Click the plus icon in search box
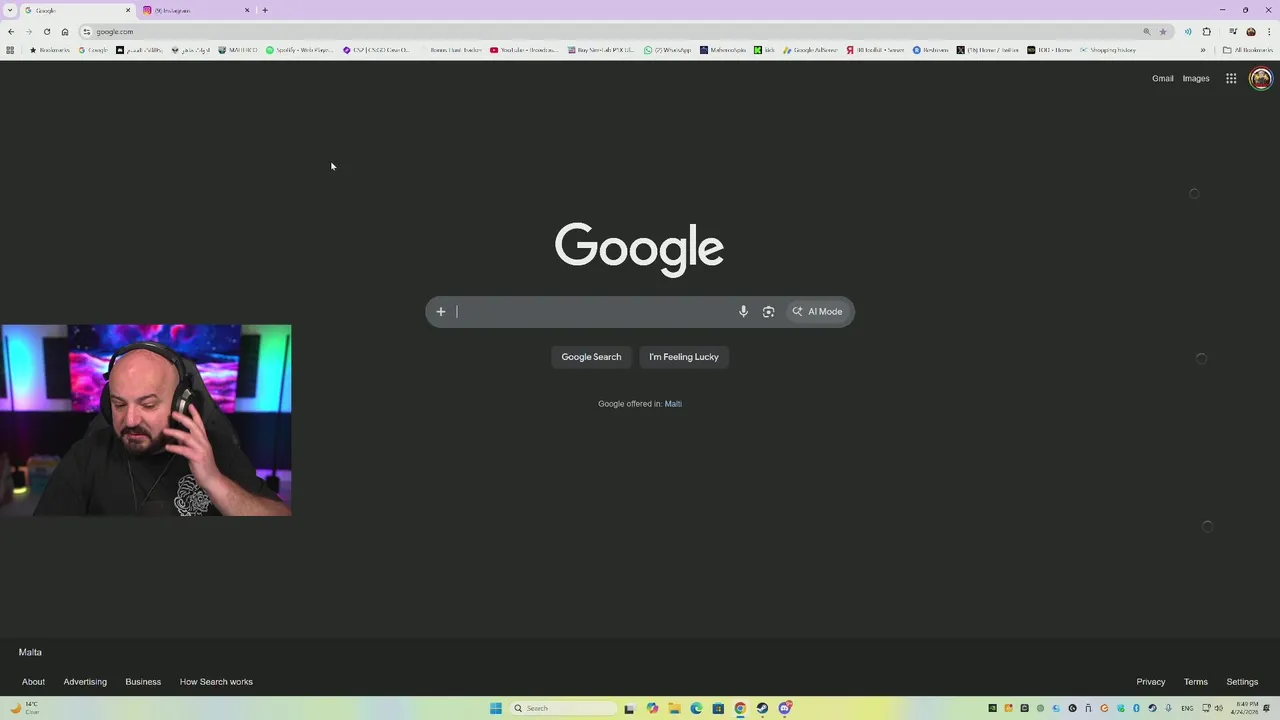This screenshot has height=720, width=1280. tap(440, 311)
